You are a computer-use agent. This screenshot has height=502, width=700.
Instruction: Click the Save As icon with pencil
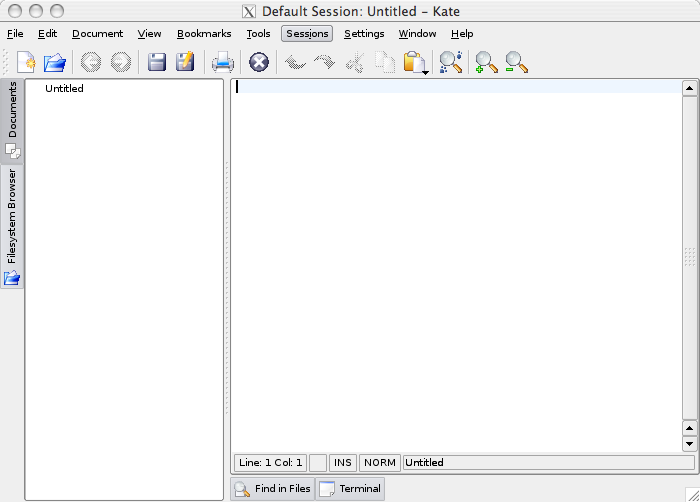pos(185,62)
